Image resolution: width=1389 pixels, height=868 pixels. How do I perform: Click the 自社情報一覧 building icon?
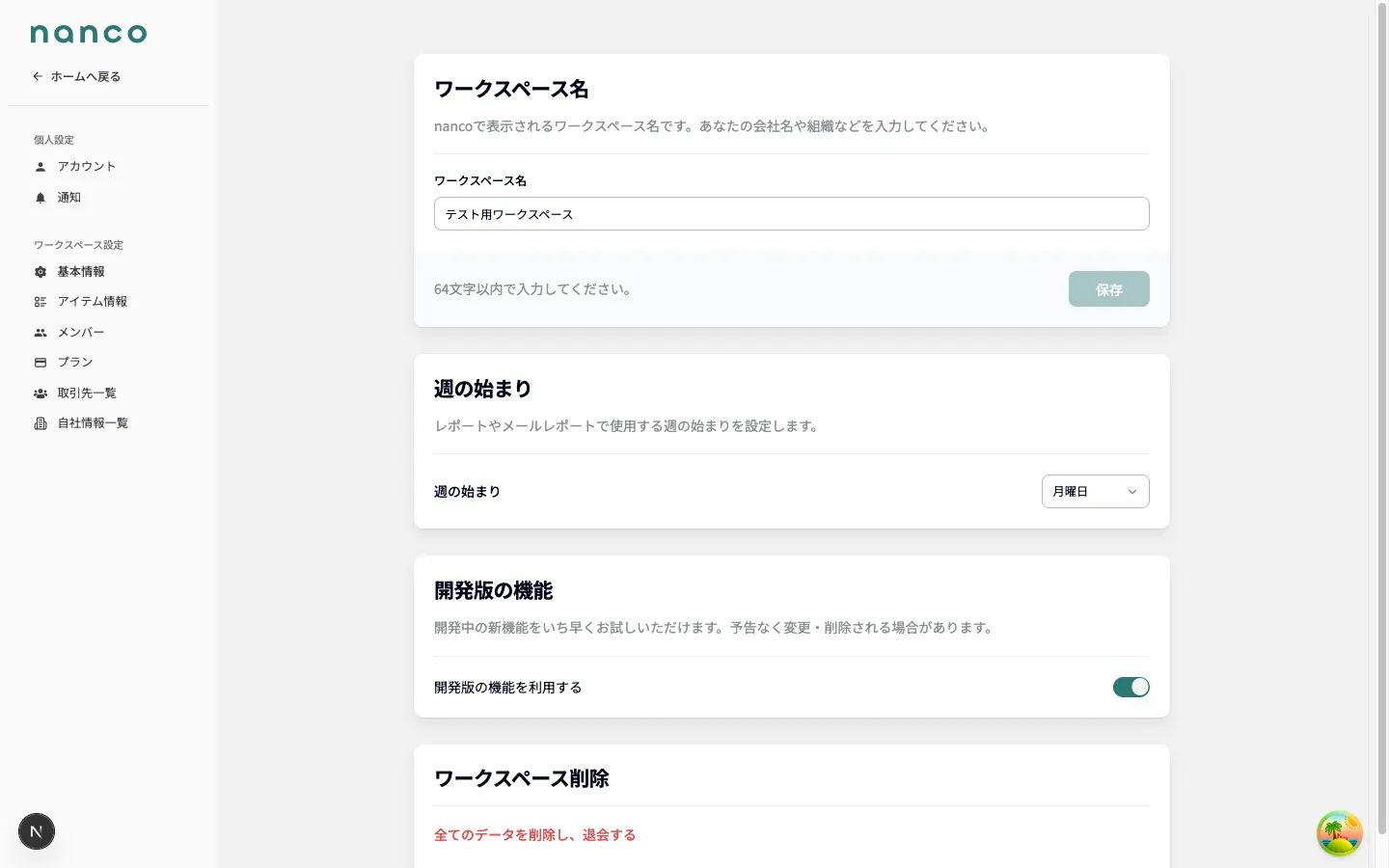[41, 423]
